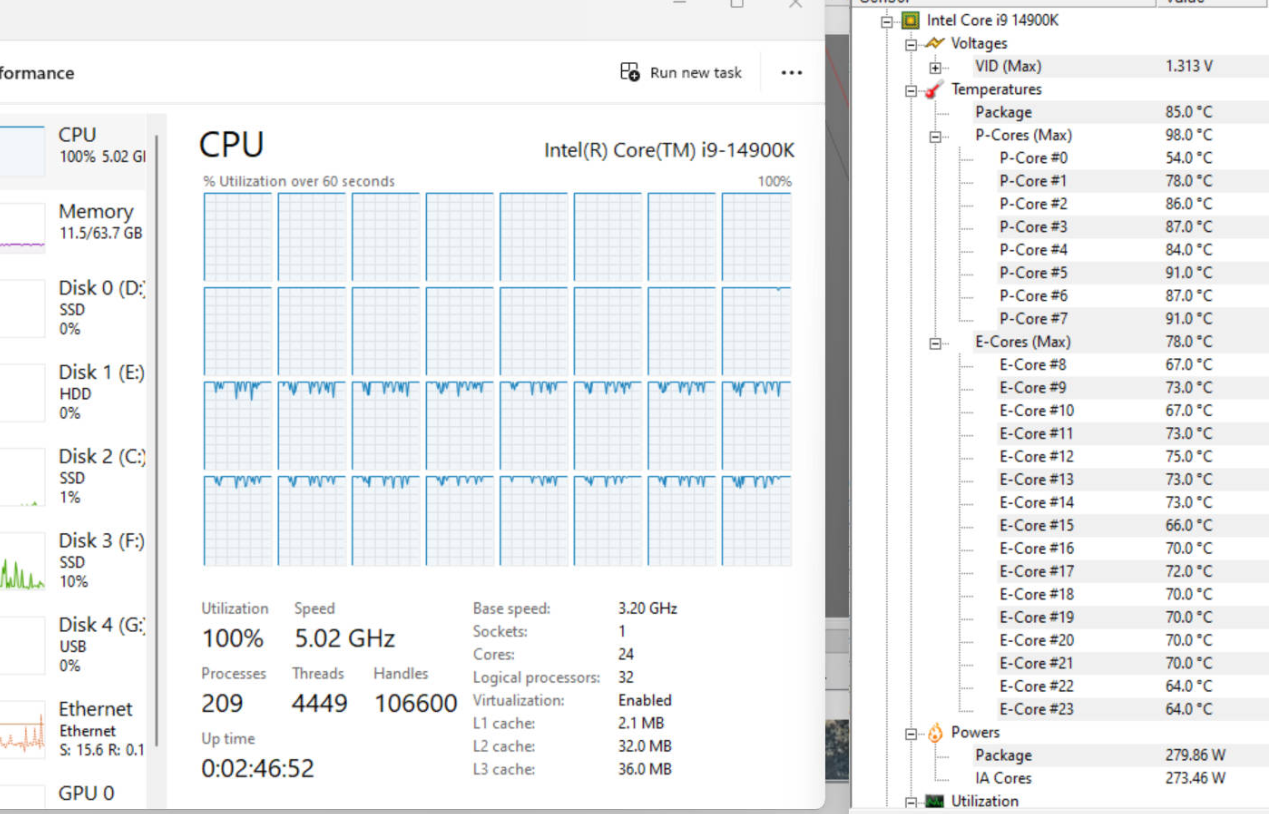This screenshot has width=1269, height=814.
Task: Click the 5.02 GHz speed value
Action: [345, 639]
